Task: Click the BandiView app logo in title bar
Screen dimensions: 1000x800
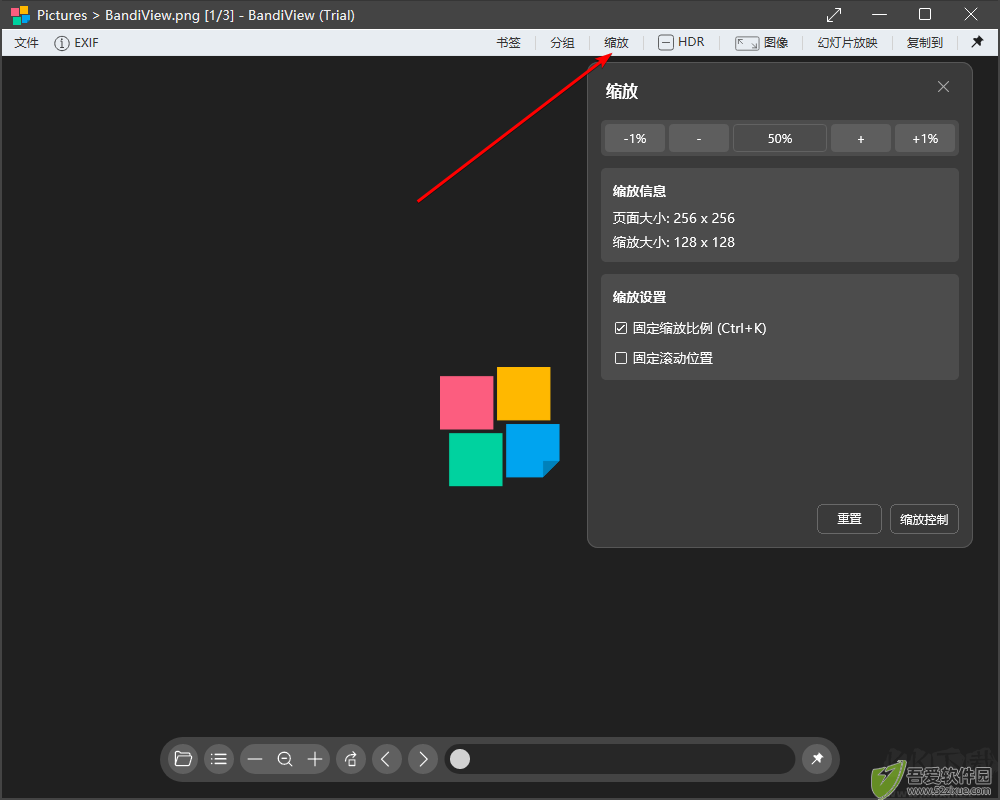Action: [x=20, y=15]
